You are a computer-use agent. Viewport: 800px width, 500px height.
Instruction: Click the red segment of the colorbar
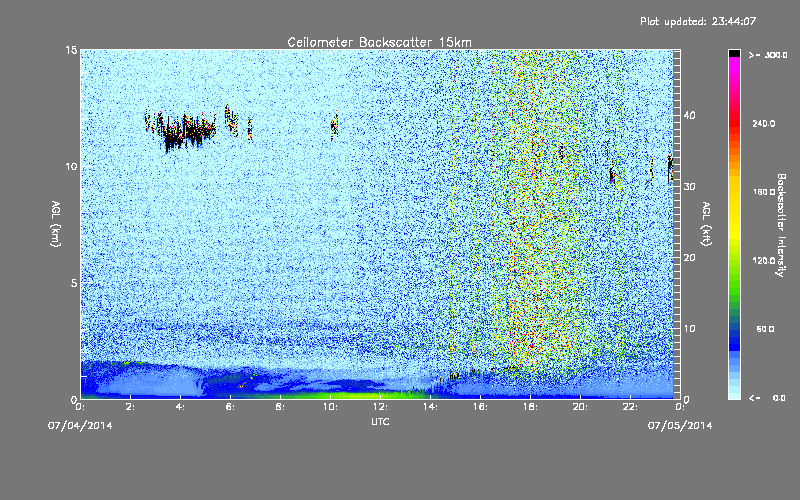point(734,122)
